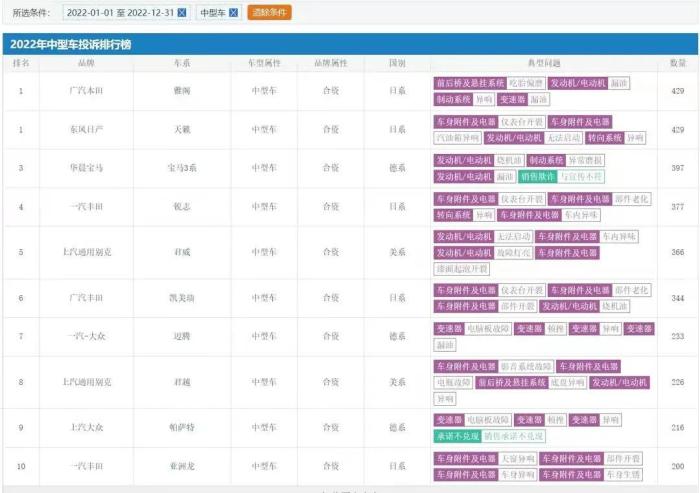This screenshot has width=700, height=493.
Task: Click 德系 in the 迈腾 row
Action: click(x=397, y=336)
